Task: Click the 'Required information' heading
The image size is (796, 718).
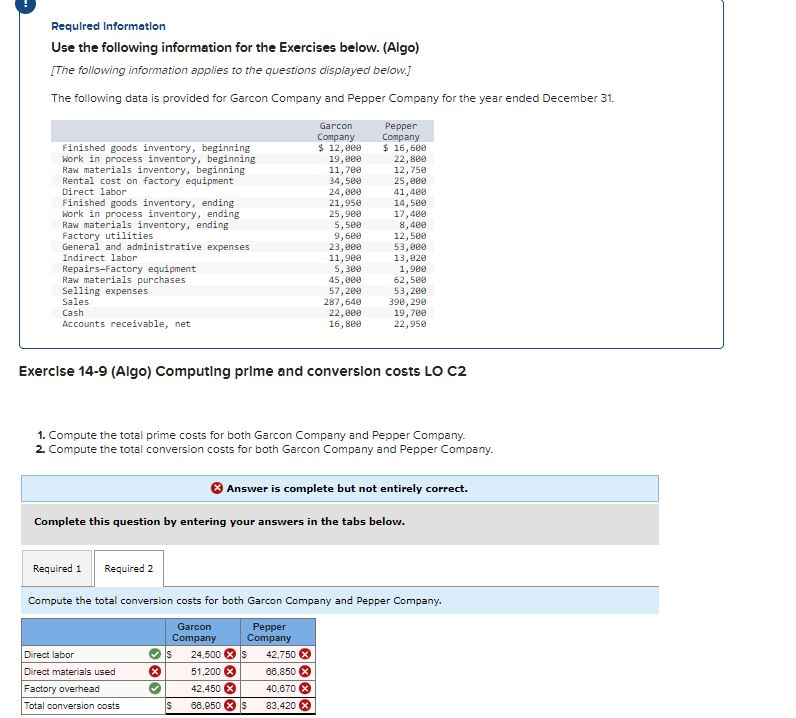Action: (x=108, y=26)
